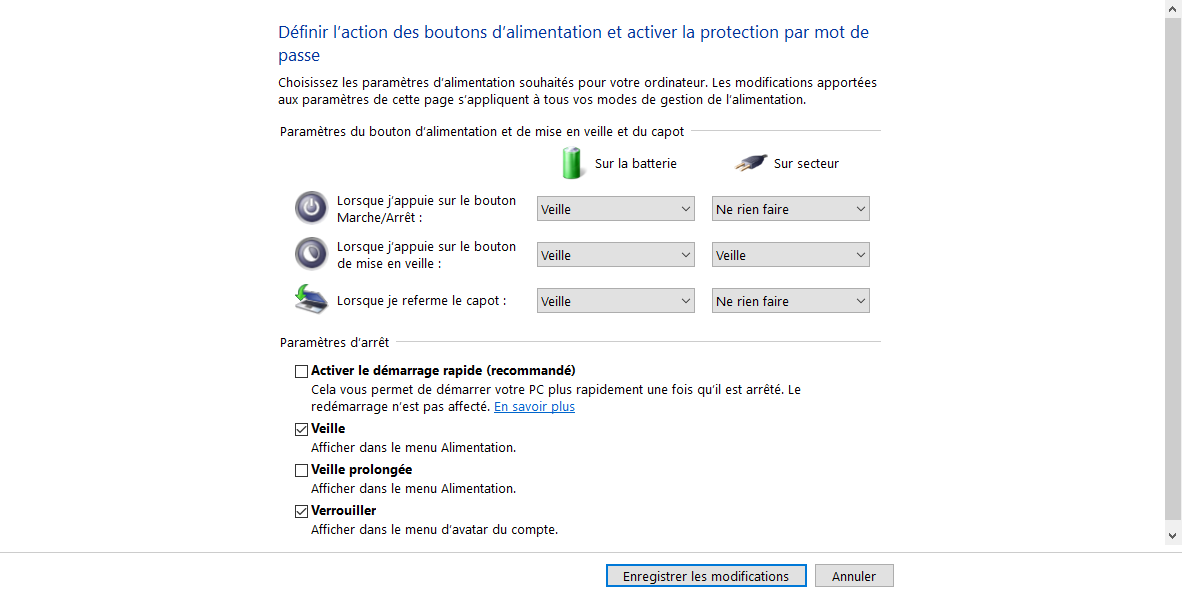The width and height of the screenshot is (1182, 599).
Task: Click the power button icon
Action: pyautogui.click(x=311, y=208)
